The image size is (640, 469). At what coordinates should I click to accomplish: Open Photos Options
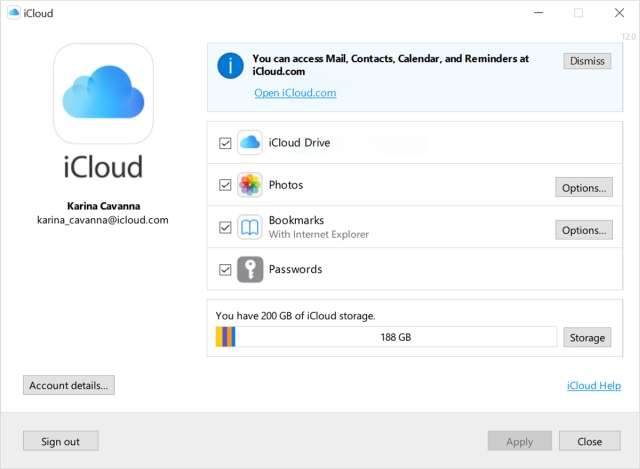pos(583,188)
